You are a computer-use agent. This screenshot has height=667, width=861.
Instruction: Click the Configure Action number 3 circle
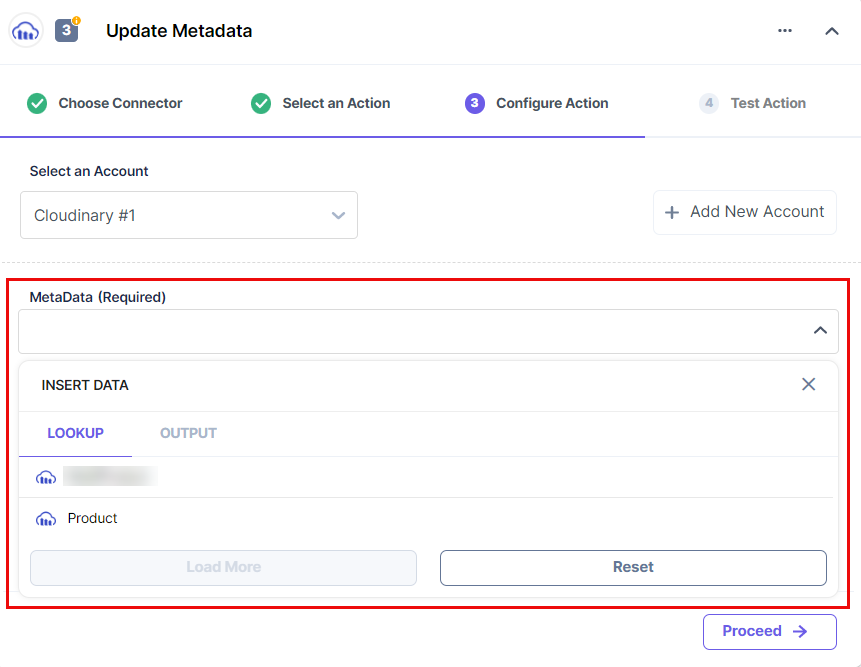[x=474, y=103]
